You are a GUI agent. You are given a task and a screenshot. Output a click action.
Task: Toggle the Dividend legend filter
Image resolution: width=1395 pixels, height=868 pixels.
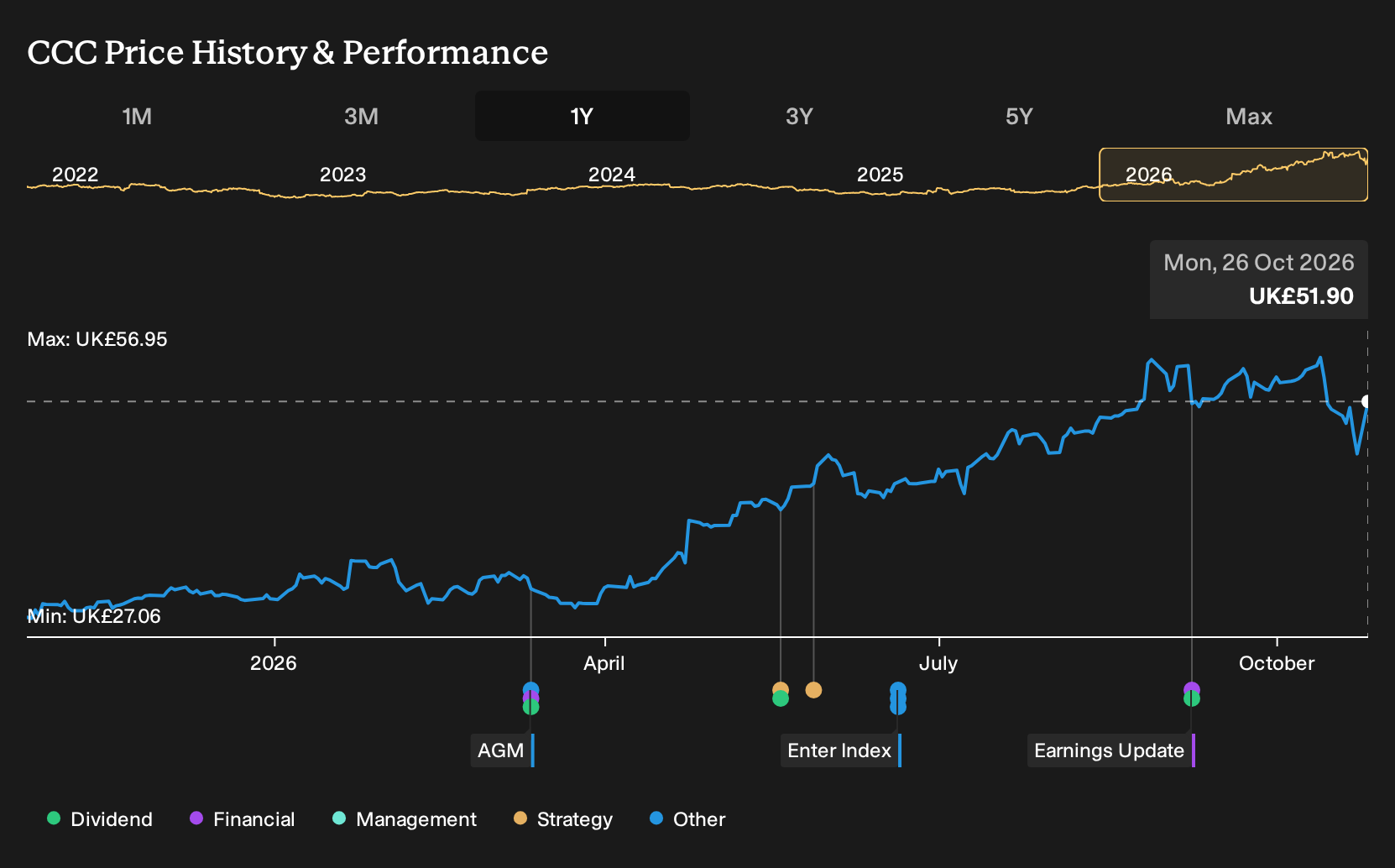pos(100,819)
